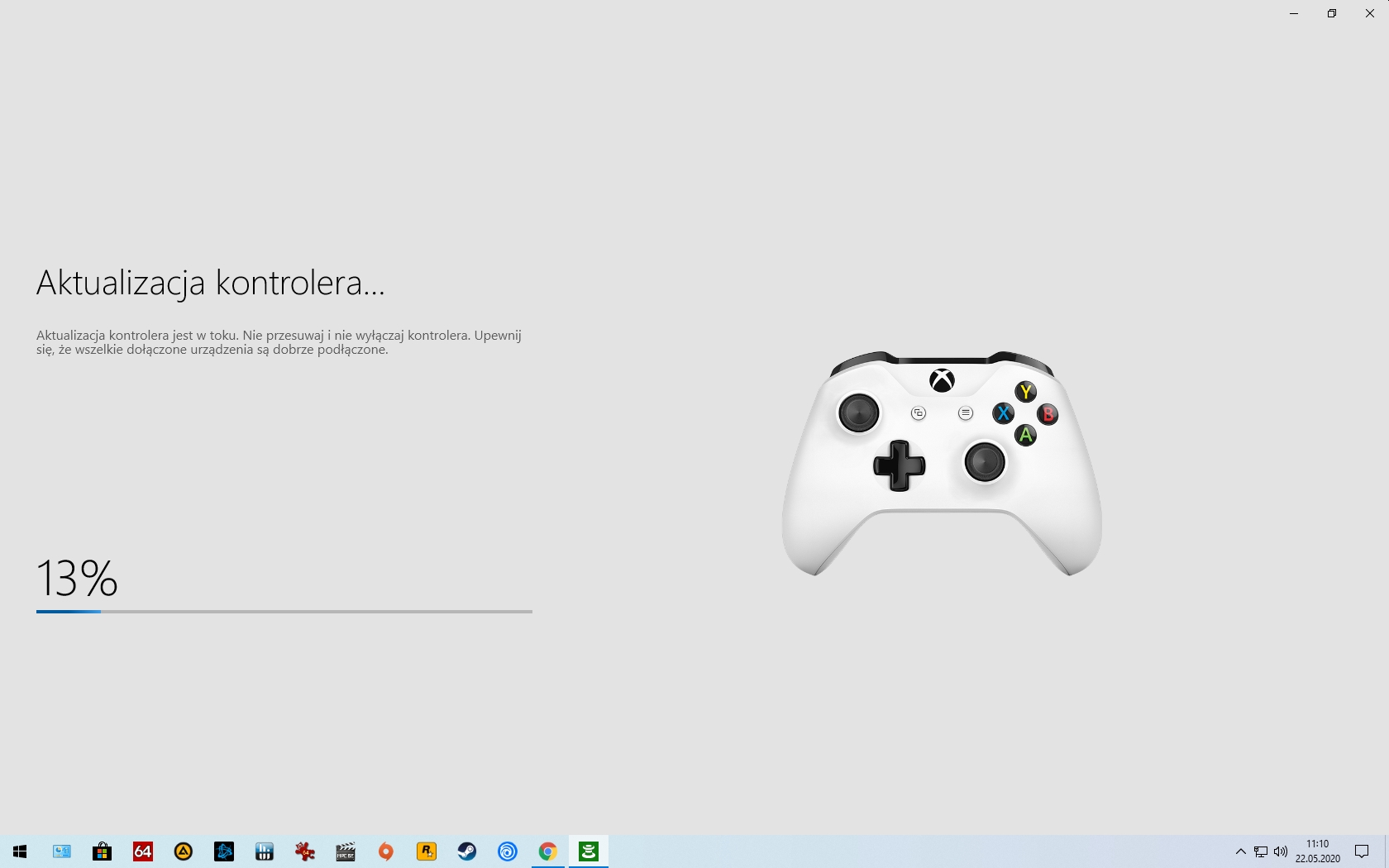Open the red puzzle-piece taskbar icon

click(x=304, y=851)
